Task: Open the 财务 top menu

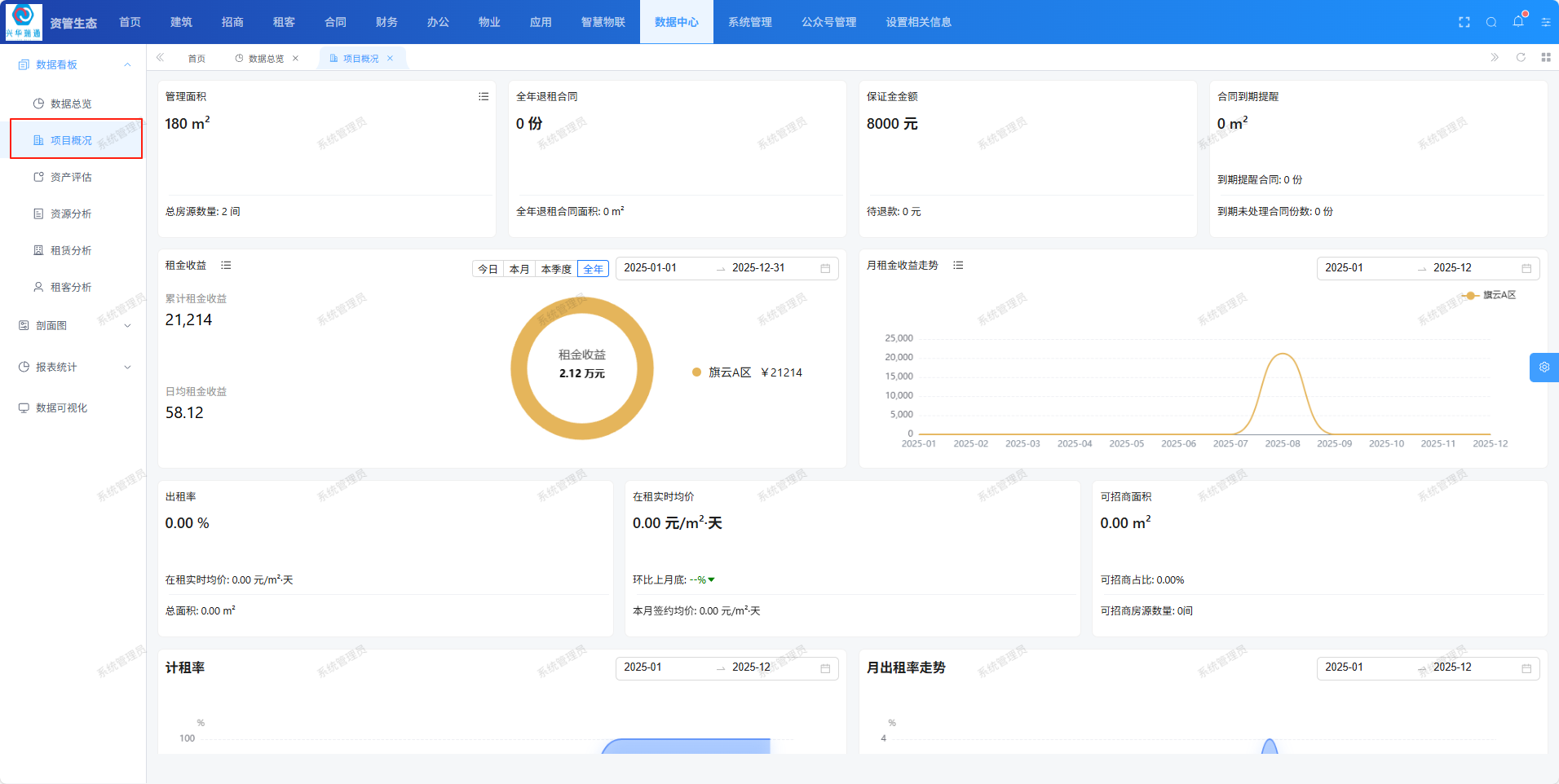Action: pos(386,22)
